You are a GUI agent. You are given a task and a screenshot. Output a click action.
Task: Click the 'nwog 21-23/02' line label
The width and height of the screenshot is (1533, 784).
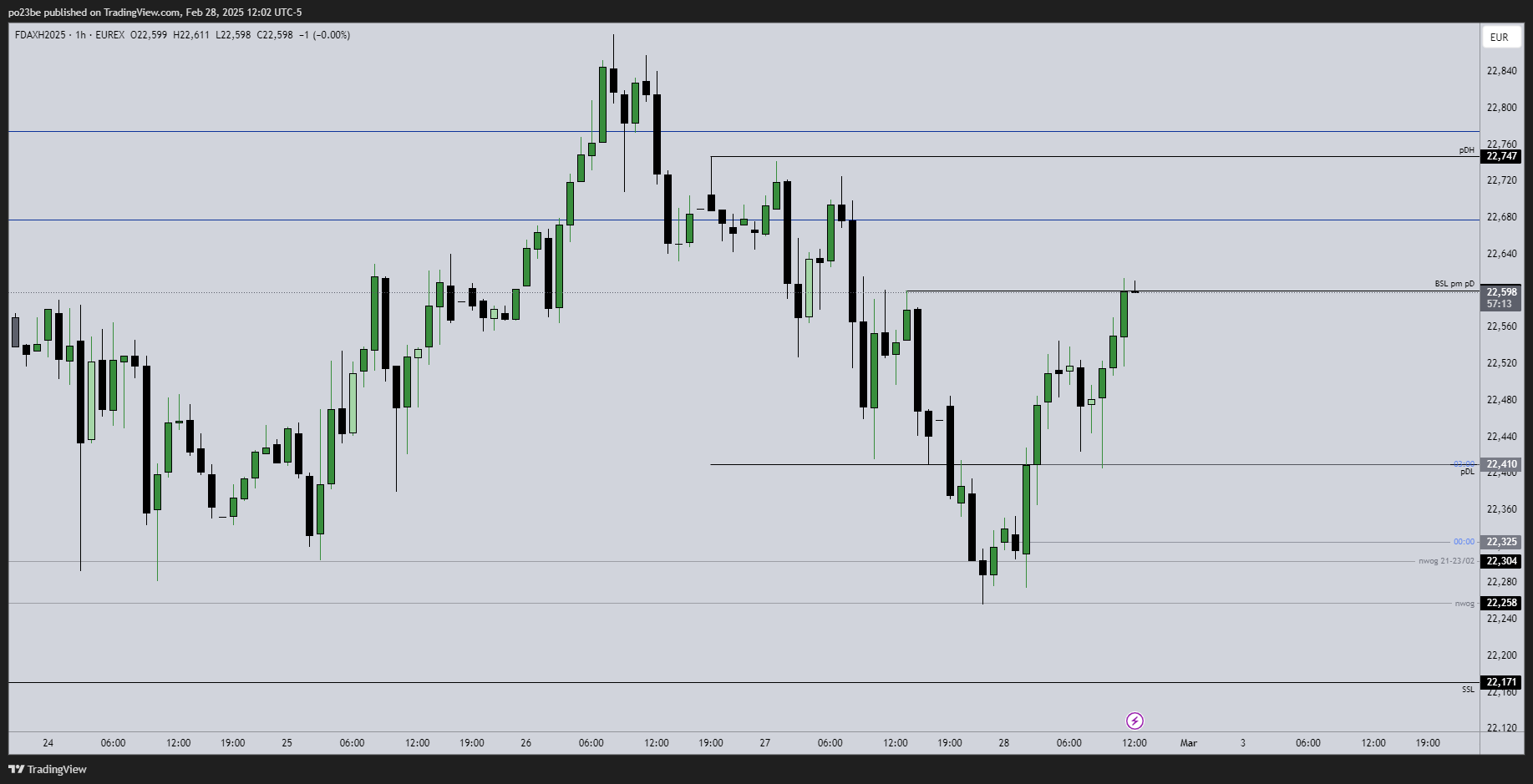coord(1446,561)
